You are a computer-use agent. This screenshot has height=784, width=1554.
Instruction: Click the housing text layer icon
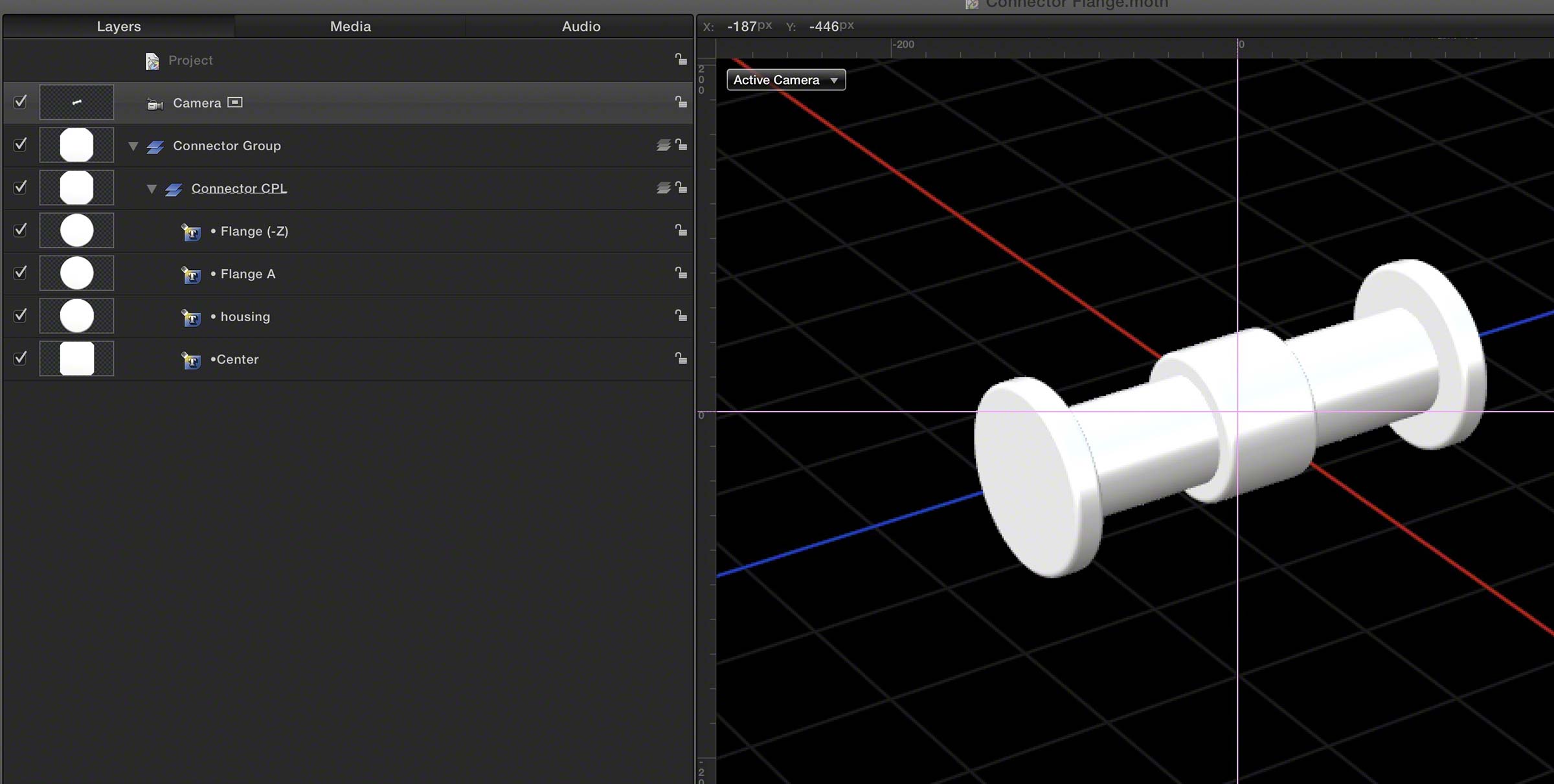(x=191, y=317)
